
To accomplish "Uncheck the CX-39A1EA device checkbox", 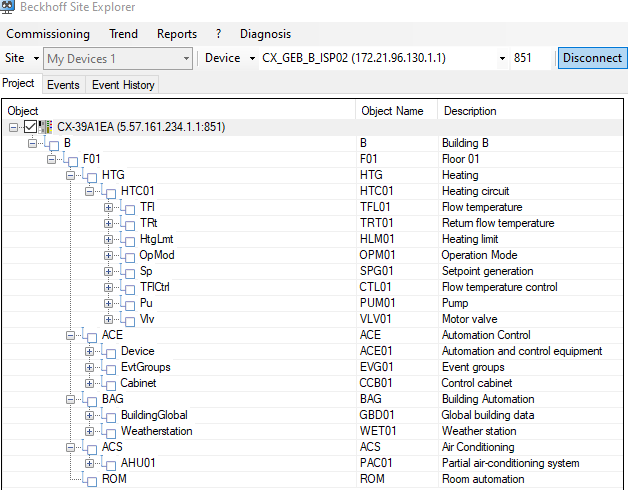I will [x=30, y=127].
